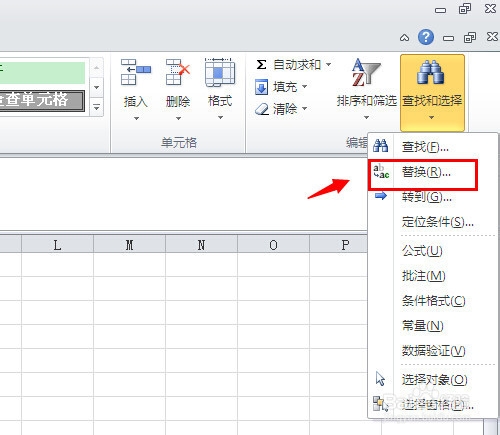The width and height of the screenshot is (500, 435).
Task: Select 数据验证(V) in the menu
Action: [433, 351]
